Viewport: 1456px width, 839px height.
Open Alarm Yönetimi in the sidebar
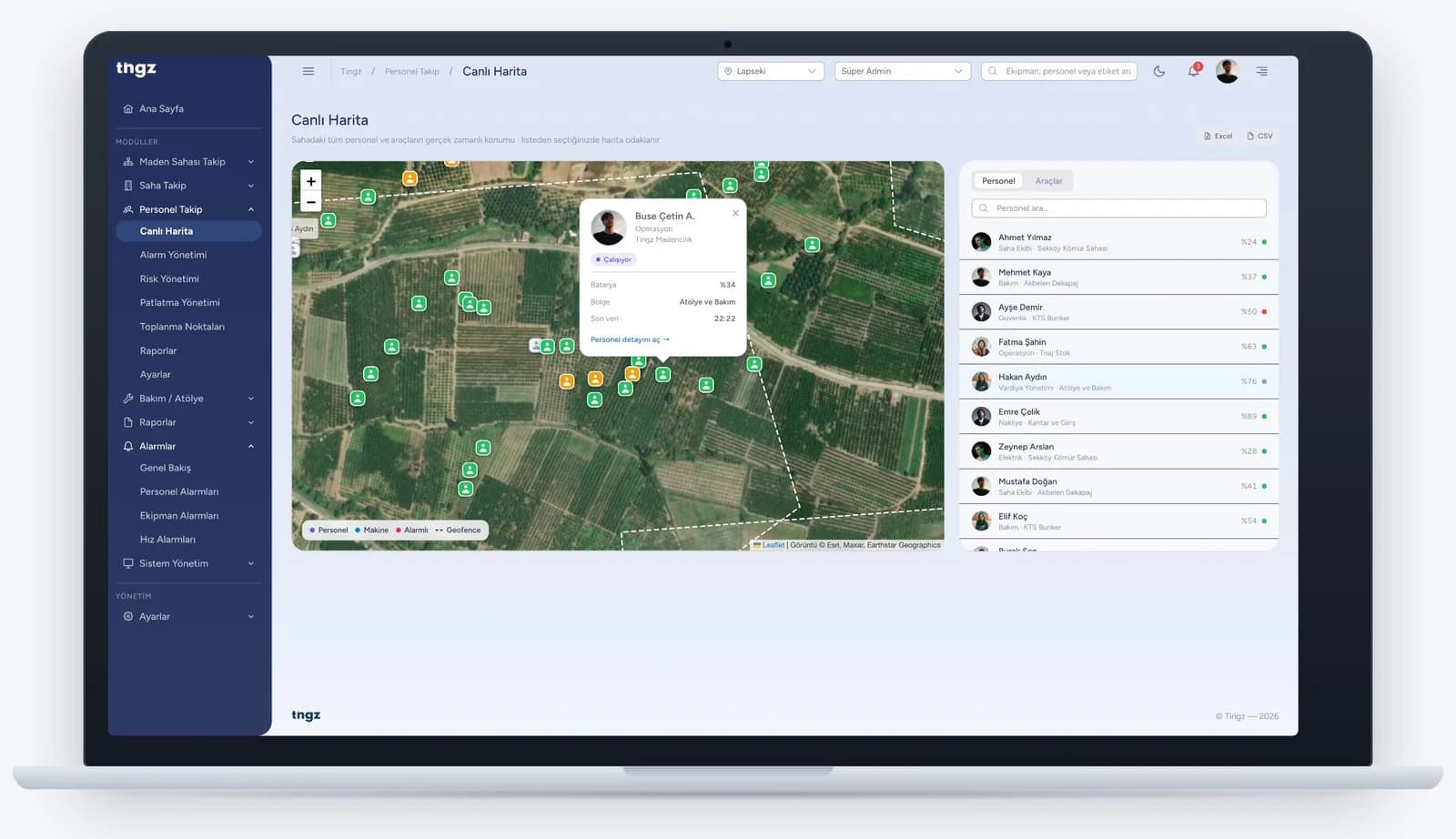click(x=173, y=255)
